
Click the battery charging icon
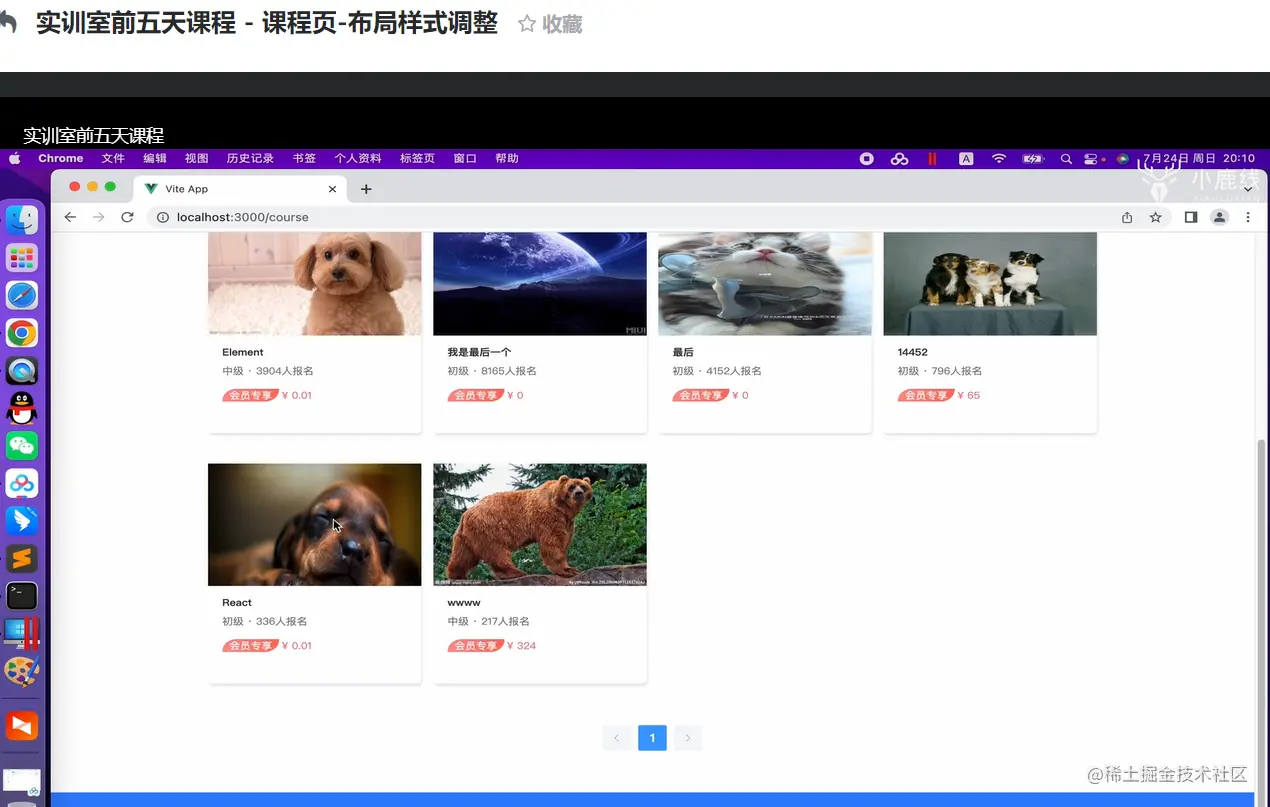click(1033, 158)
